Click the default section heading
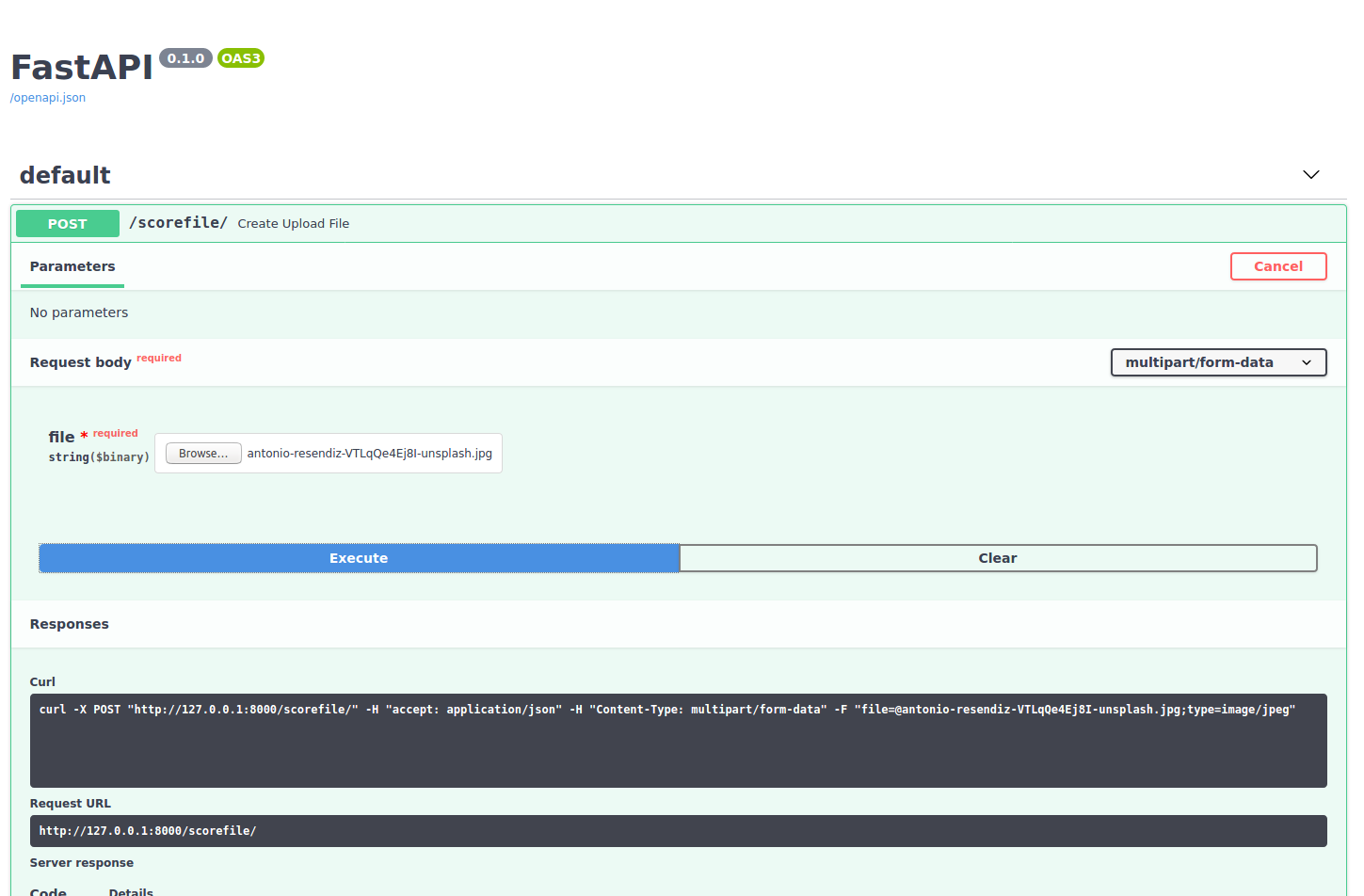This screenshot has height=896, width=1364. click(65, 175)
